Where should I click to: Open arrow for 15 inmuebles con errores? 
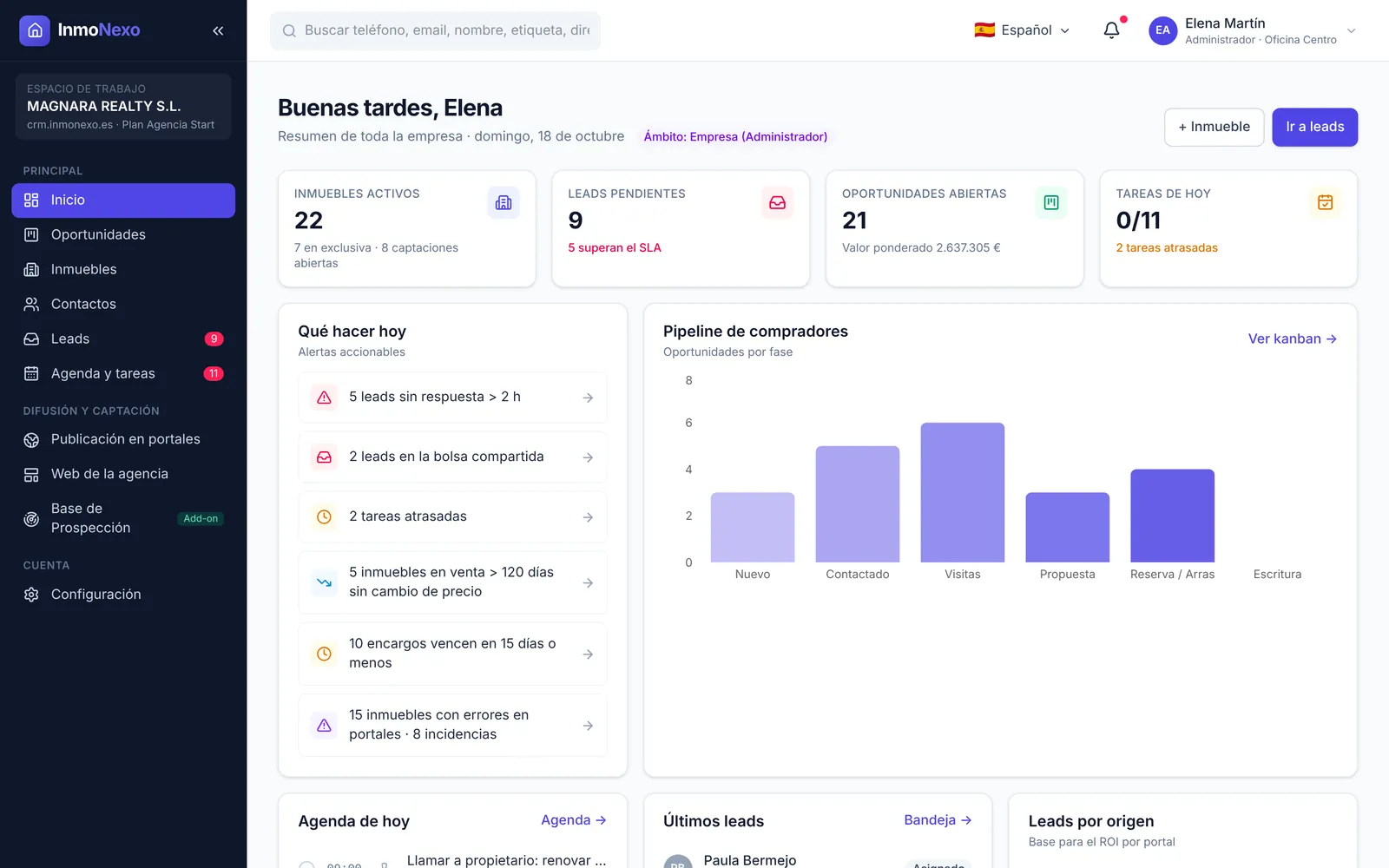[x=588, y=726]
